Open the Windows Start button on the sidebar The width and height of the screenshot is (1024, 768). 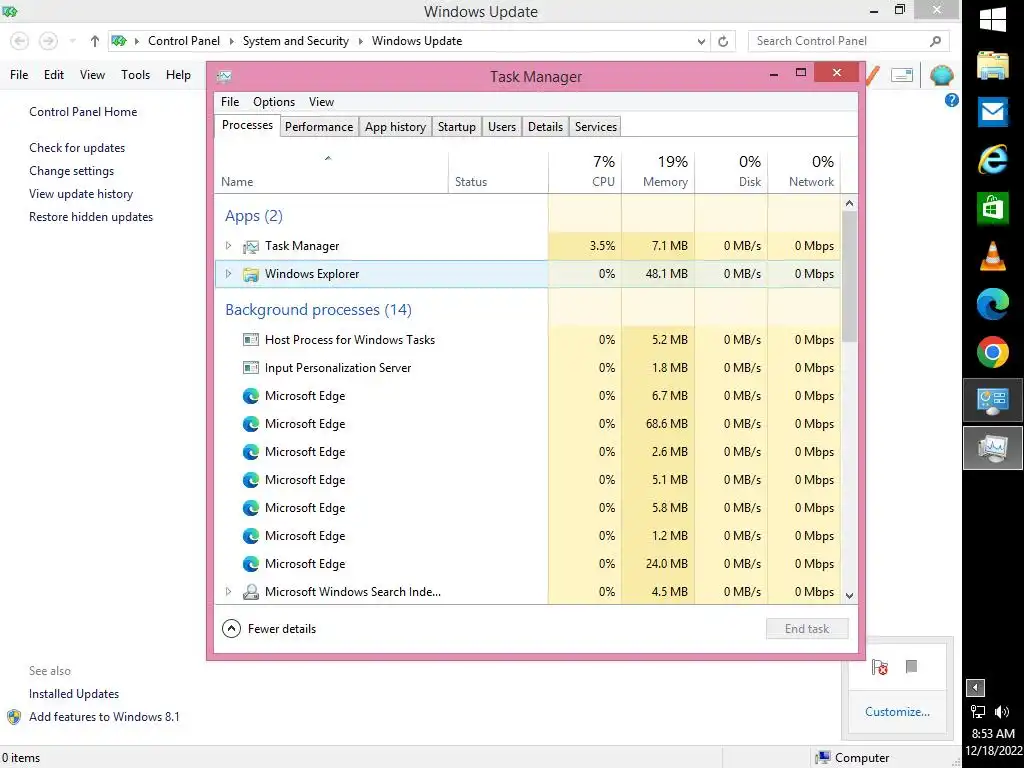pyautogui.click(x=993, y=19)
